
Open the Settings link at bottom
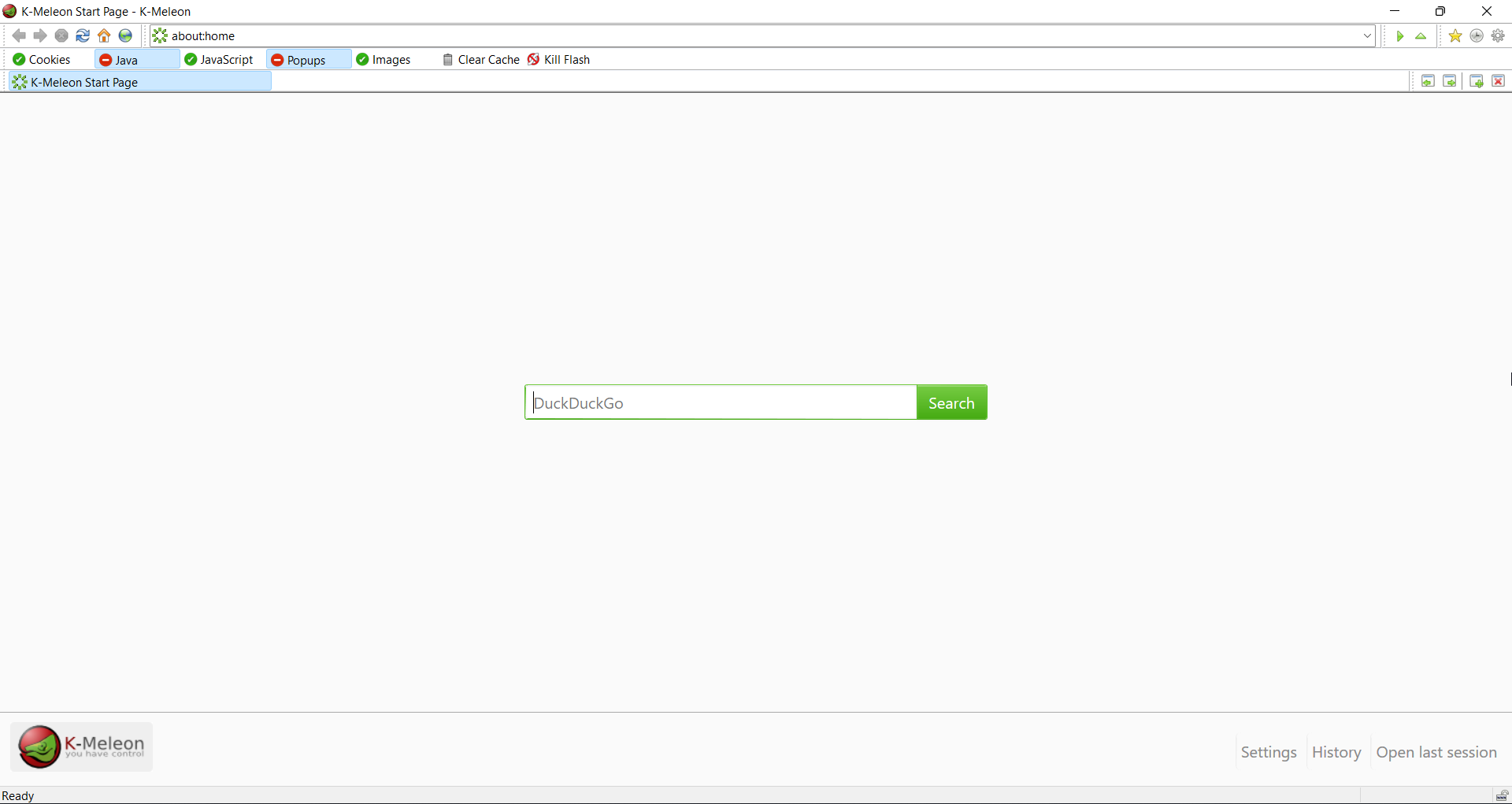[1268, 752]
